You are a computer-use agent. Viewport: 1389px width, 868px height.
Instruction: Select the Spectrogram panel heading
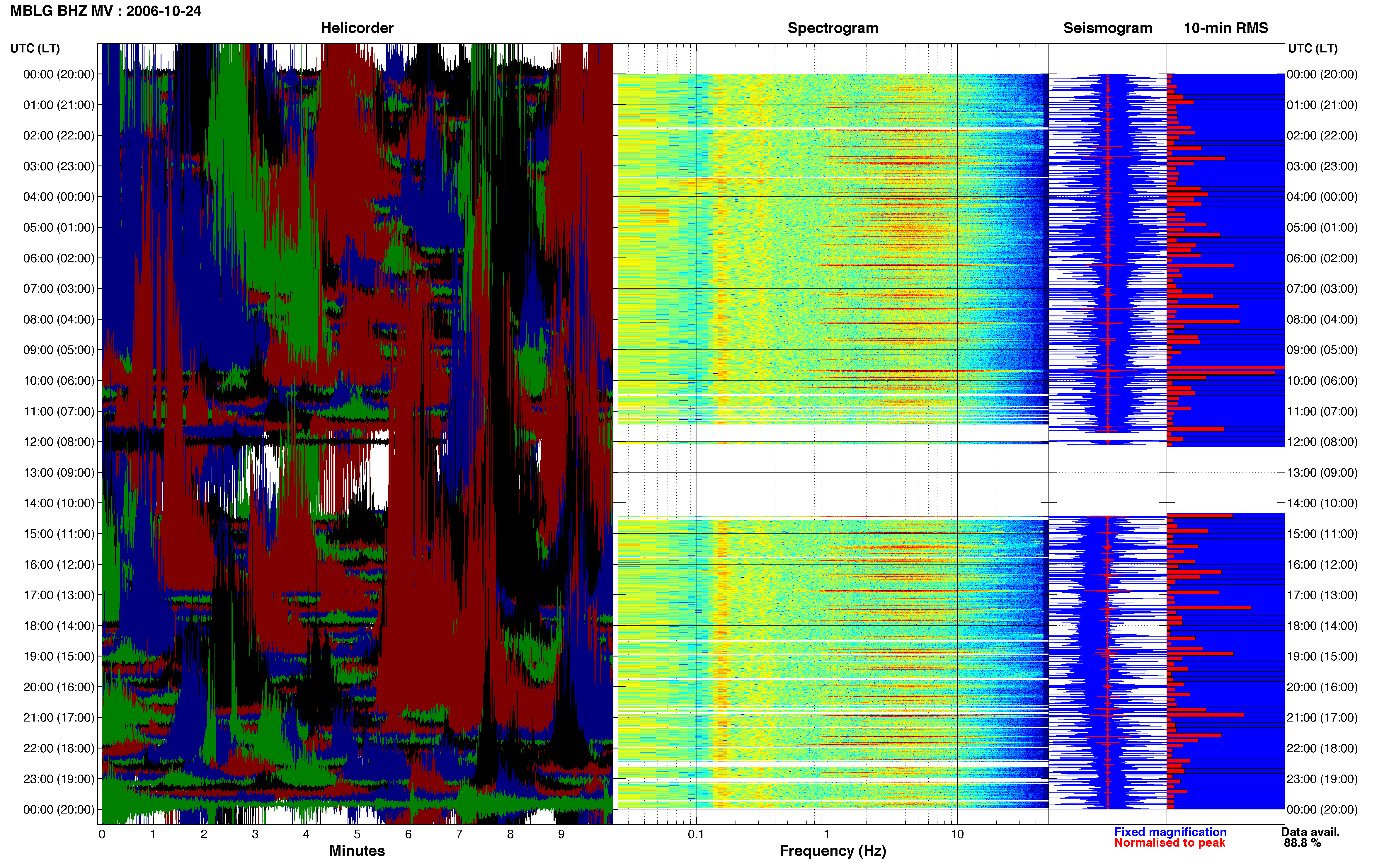[833, 28]
